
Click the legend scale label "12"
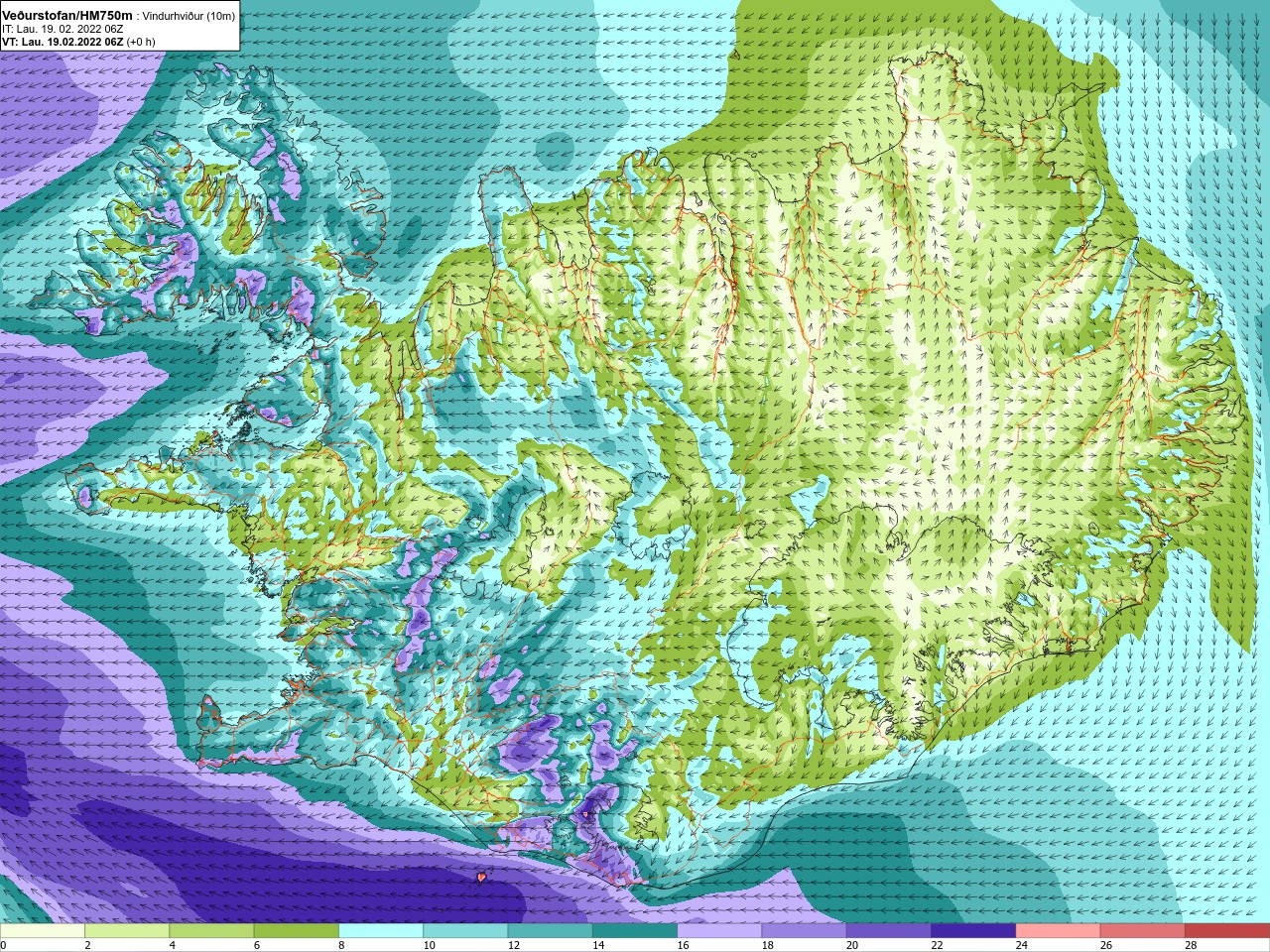pos(513,945)
